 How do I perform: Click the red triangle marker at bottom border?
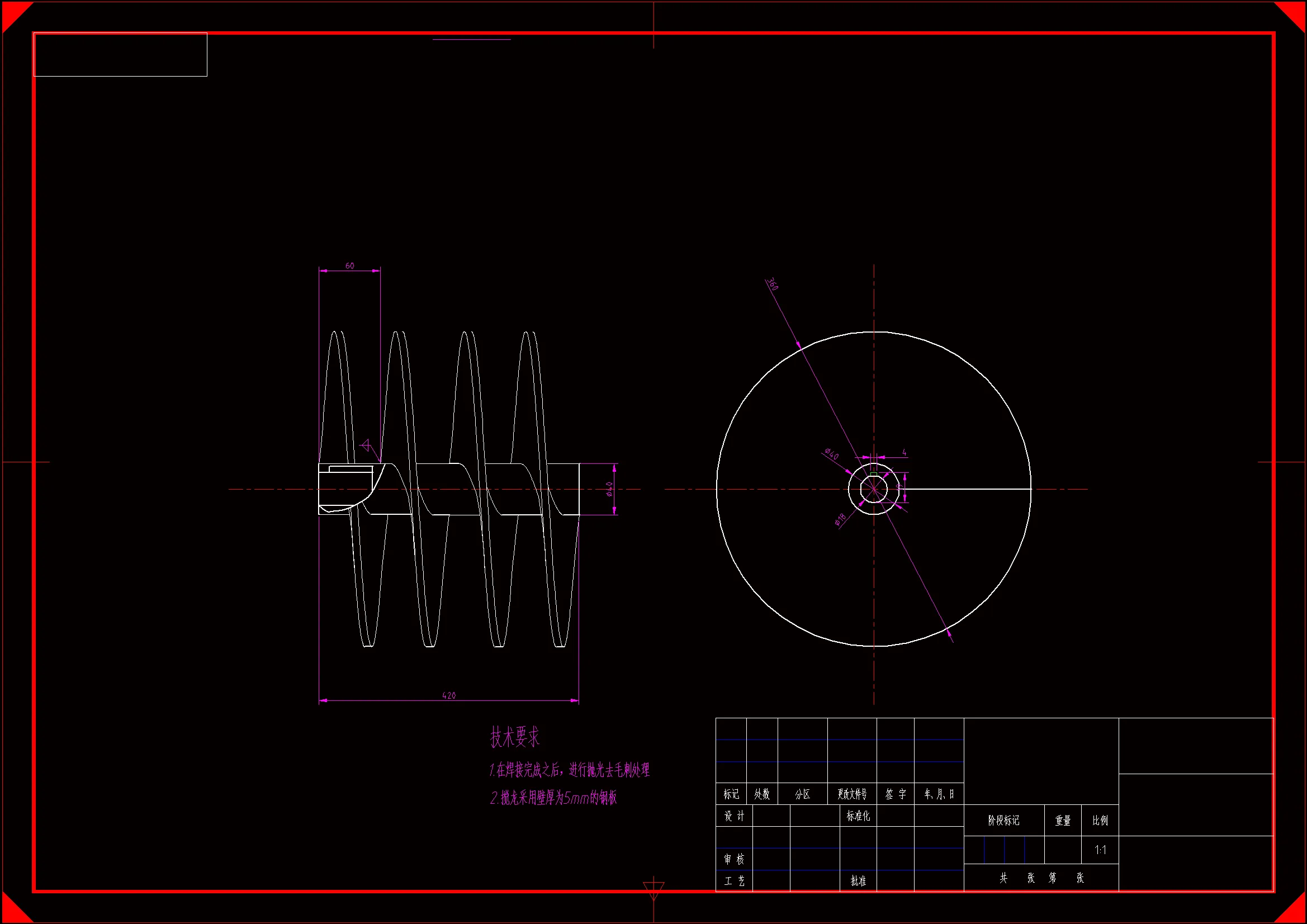pyautogui.click(x=654, y=889)
